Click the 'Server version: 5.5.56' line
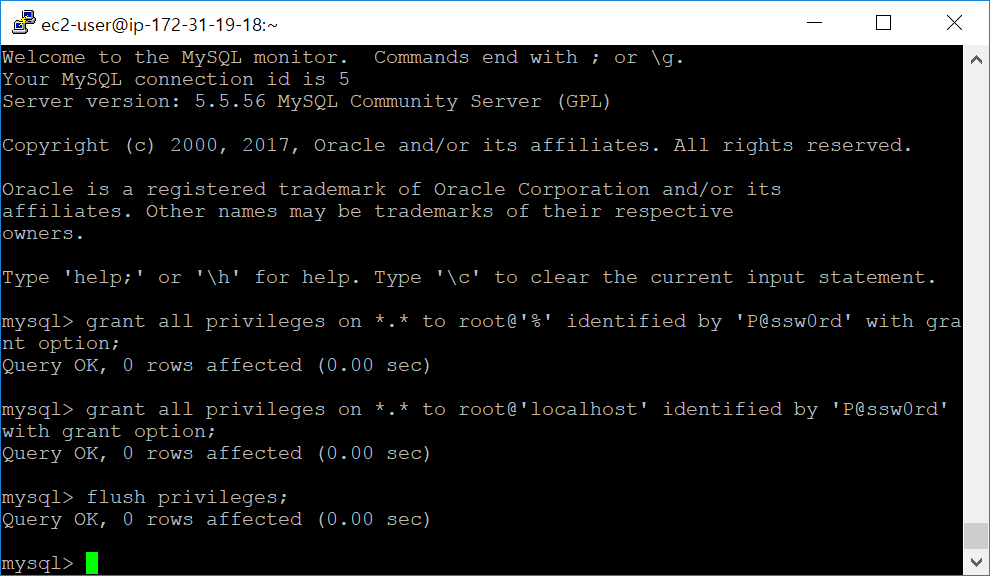The image size is (990, 576). (306, 102)
